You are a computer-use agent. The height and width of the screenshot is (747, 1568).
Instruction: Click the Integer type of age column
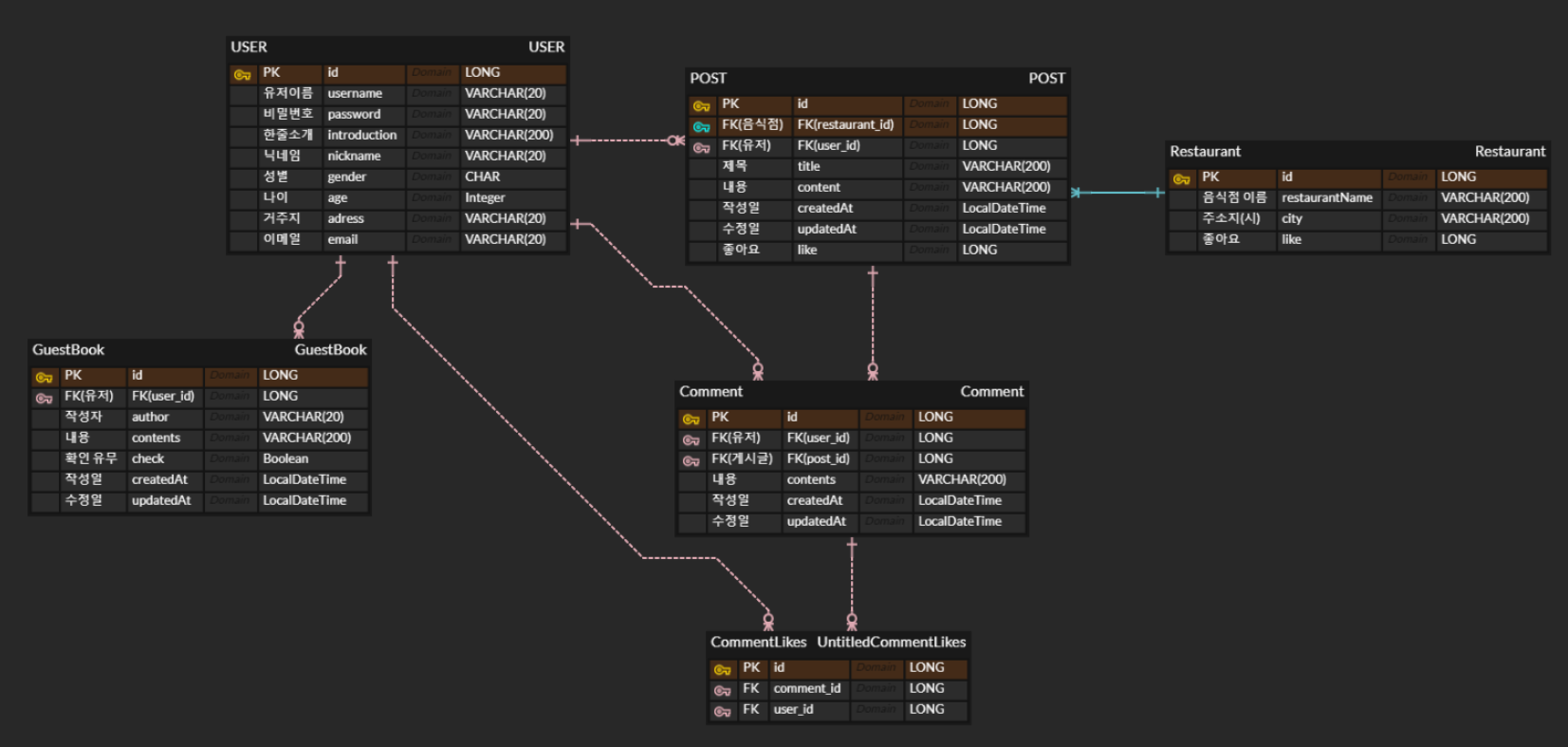[485, 197]
